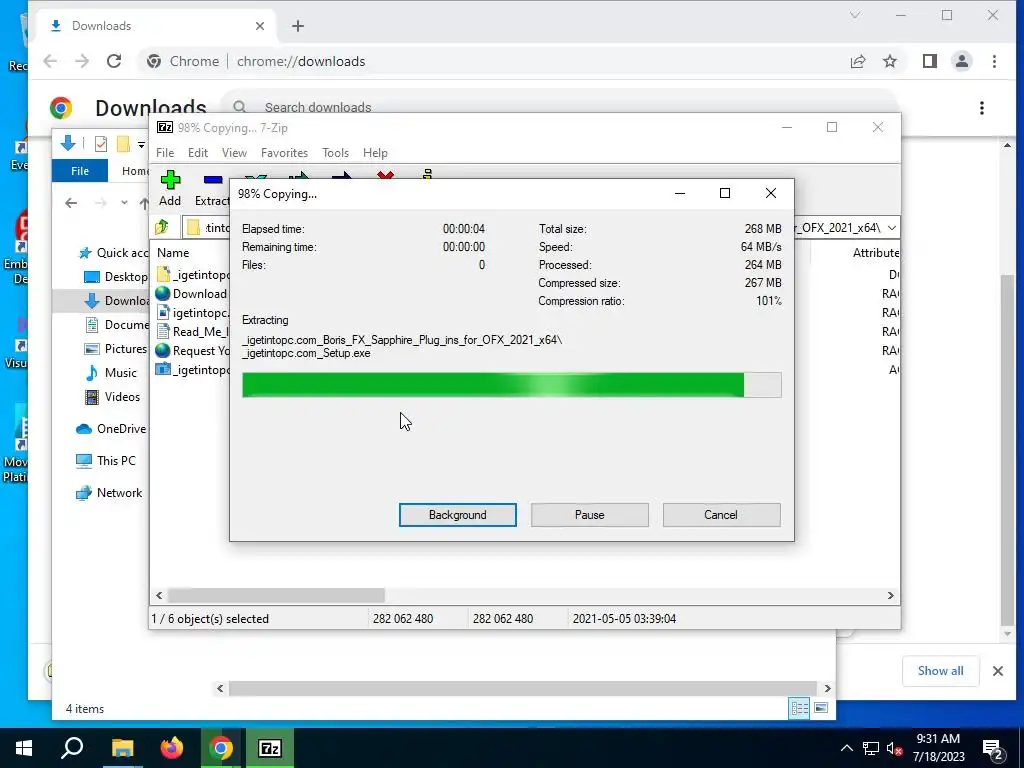Screen dimensions: 1024x768
Task: Open the Chrome tab search chevron
Action: tap(854, 15)
